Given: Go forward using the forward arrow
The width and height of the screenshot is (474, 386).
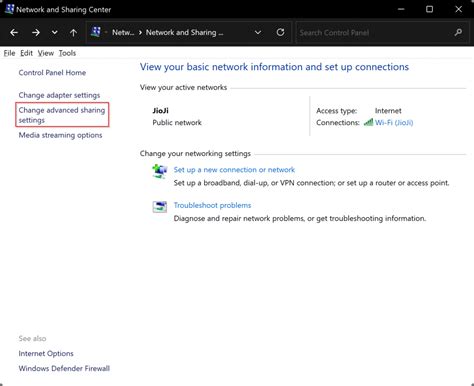Looking at the screenshot, I should pyautogui.click(x=36, y=33).
